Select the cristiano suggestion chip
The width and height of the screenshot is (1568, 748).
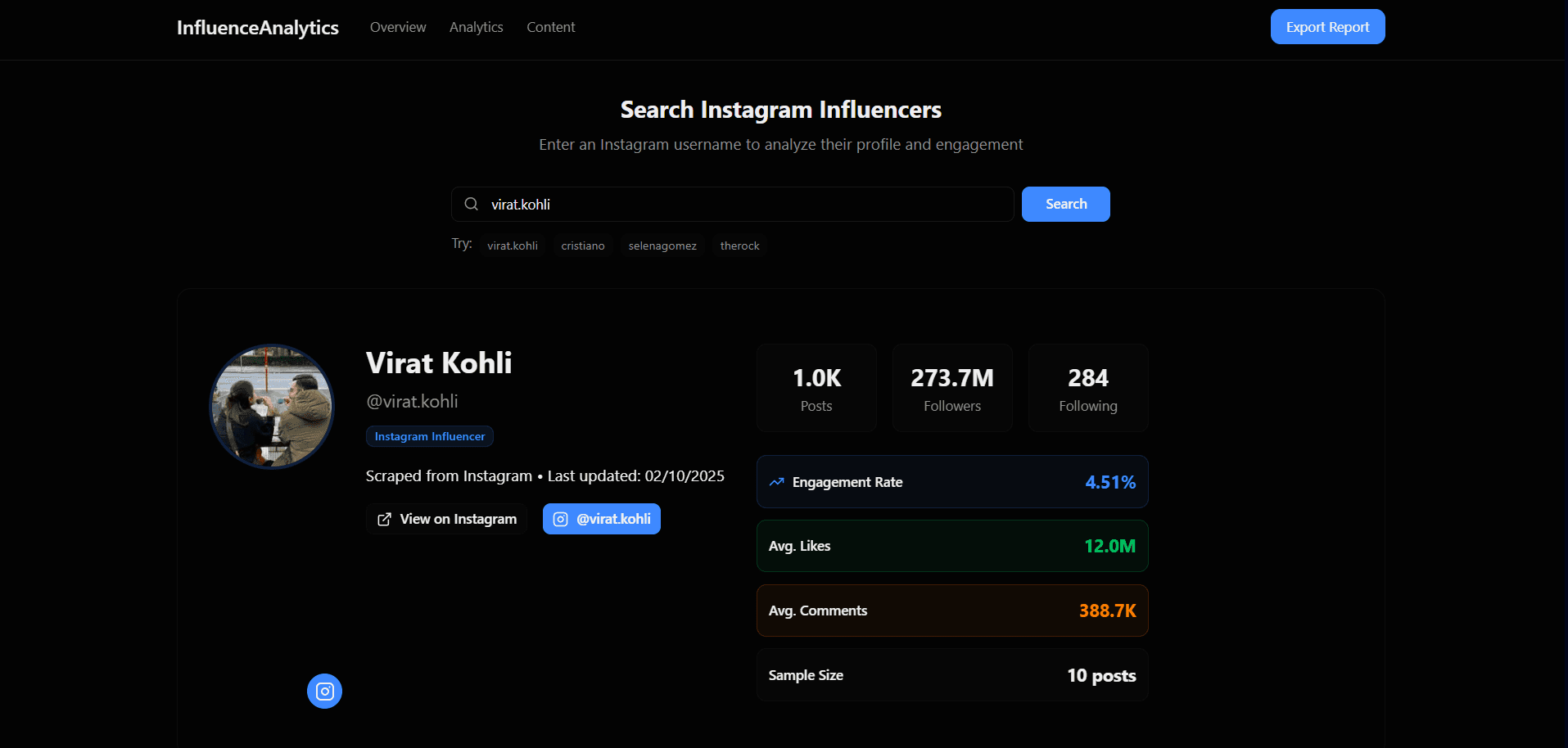(583, 246)
